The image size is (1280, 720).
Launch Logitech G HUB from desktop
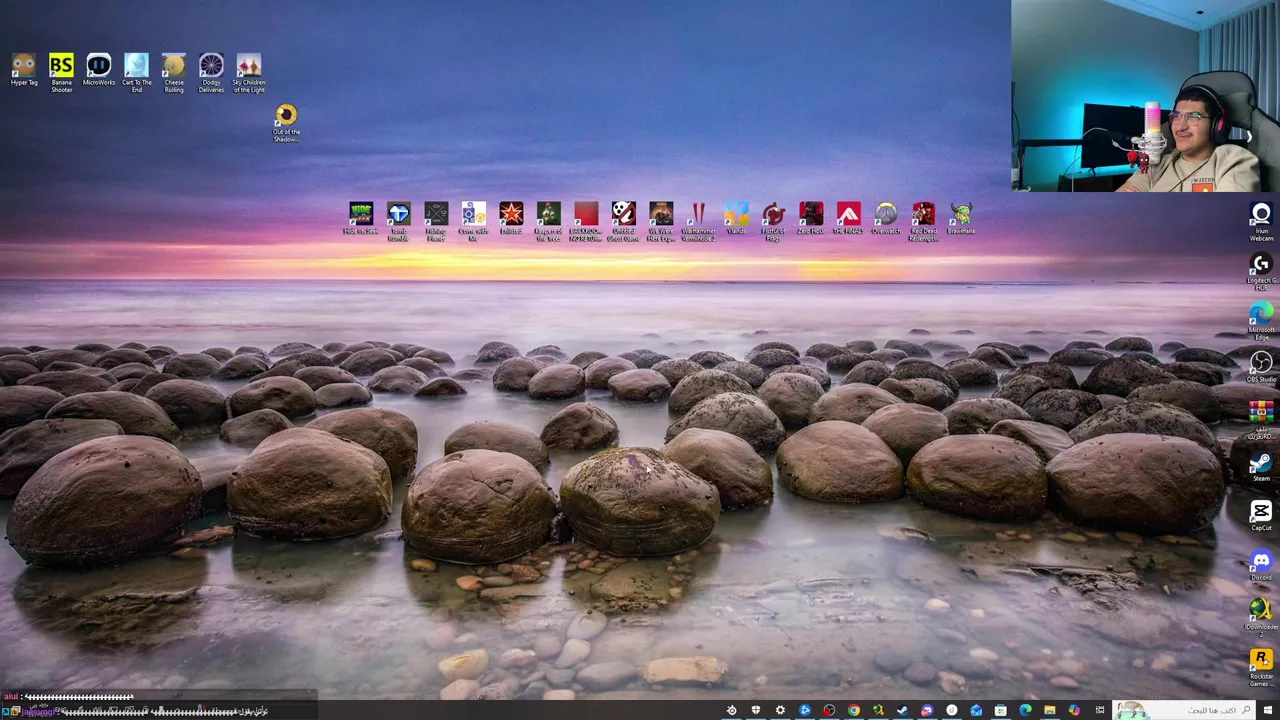pos(1261,271)
